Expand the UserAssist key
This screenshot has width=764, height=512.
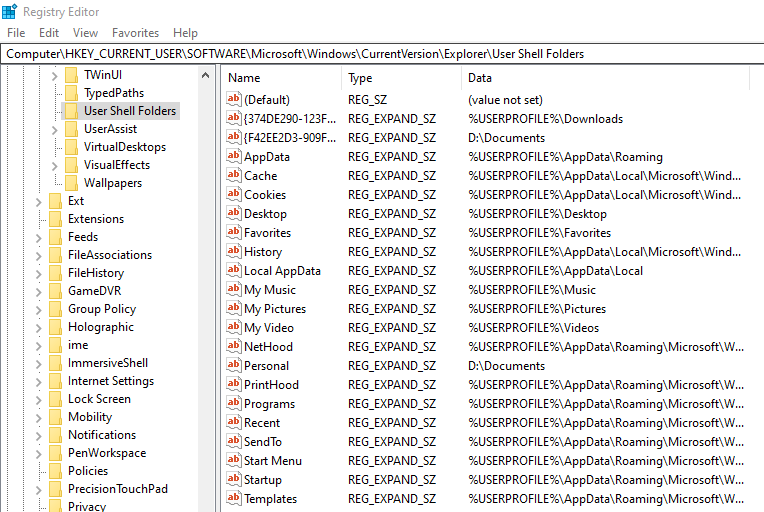coord(55,130)
